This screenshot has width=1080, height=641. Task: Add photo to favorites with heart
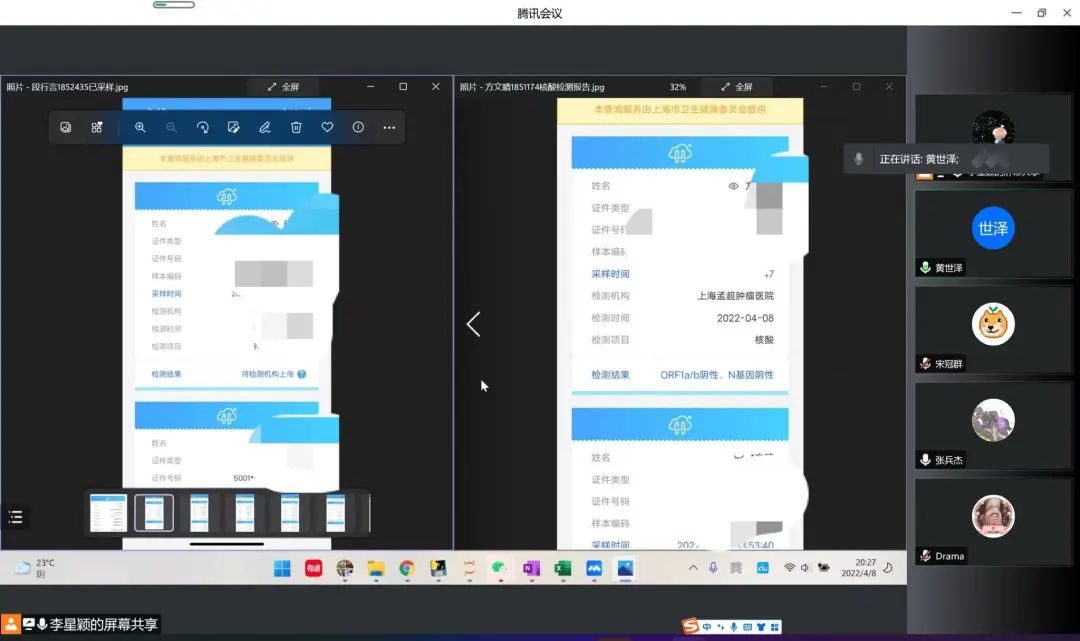point(327,128)
